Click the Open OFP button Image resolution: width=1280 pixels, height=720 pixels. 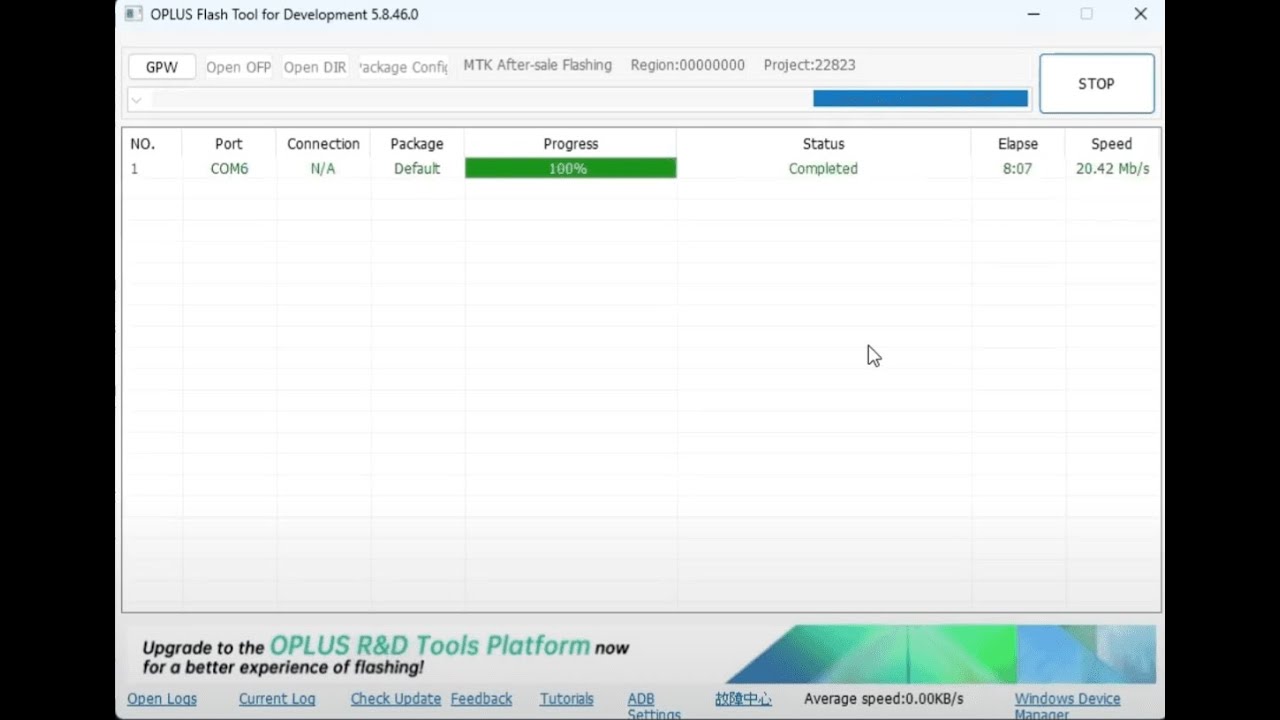(238, 67)
